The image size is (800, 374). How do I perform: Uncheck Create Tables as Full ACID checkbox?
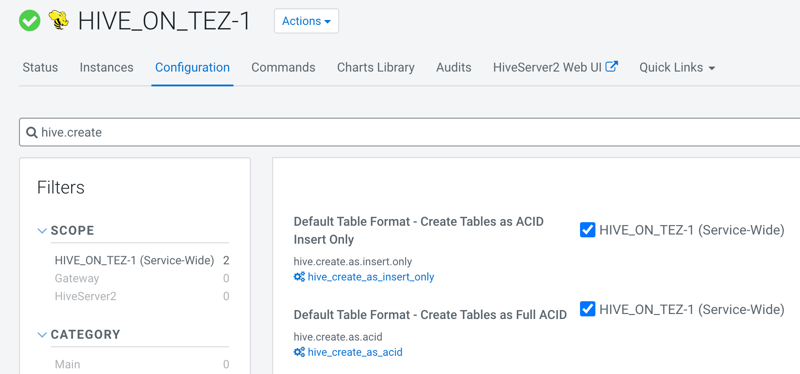click(588, 309)
